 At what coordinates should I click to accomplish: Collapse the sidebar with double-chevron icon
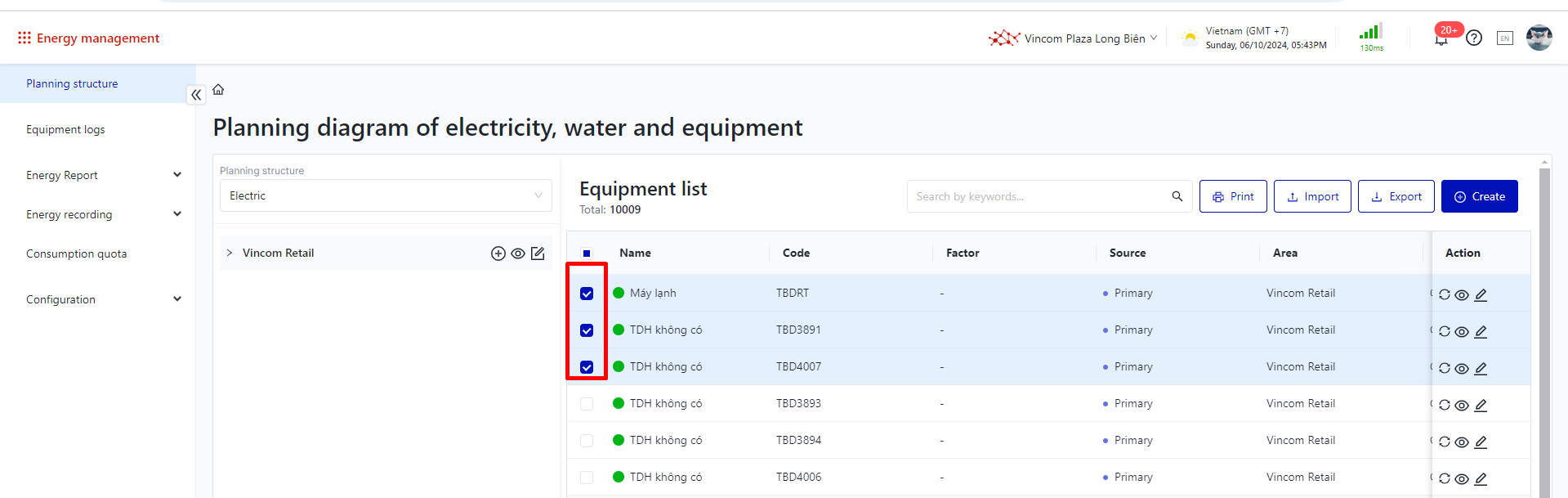point(196,95)
